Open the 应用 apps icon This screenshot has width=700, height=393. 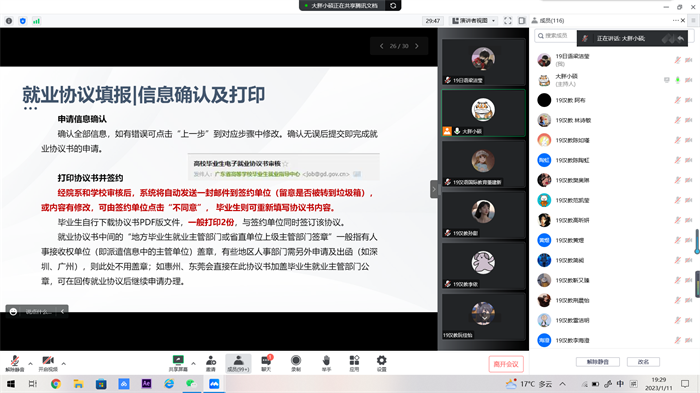[x=354, y=363]
